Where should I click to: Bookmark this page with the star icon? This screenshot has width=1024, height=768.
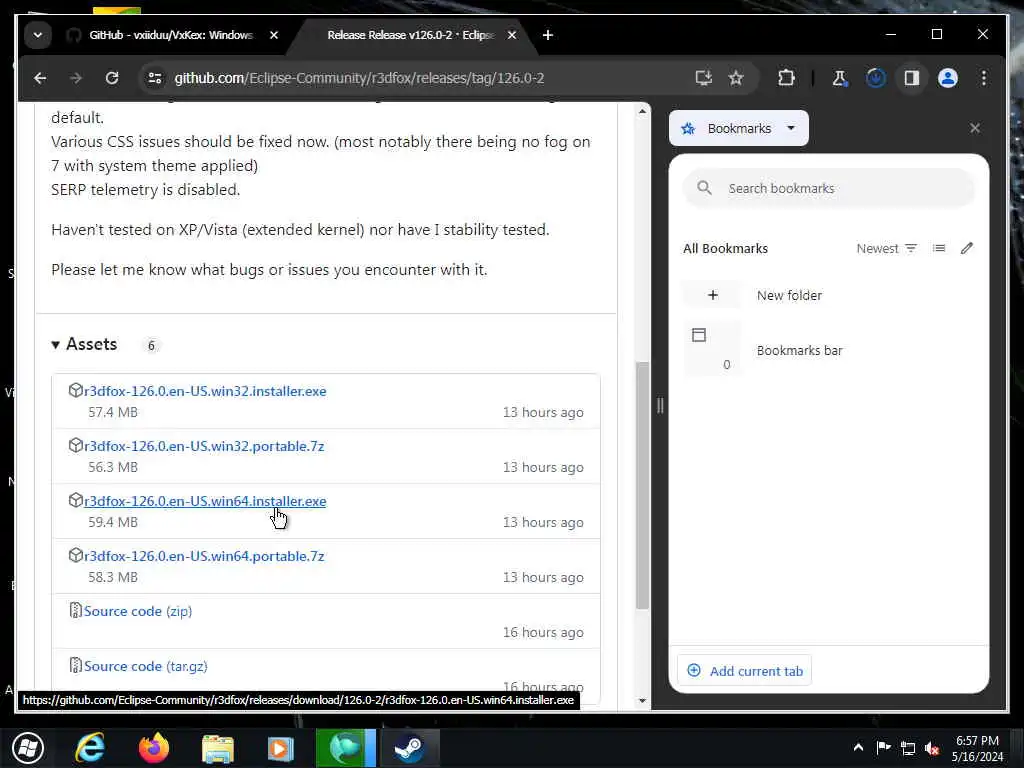coord(736,78)
